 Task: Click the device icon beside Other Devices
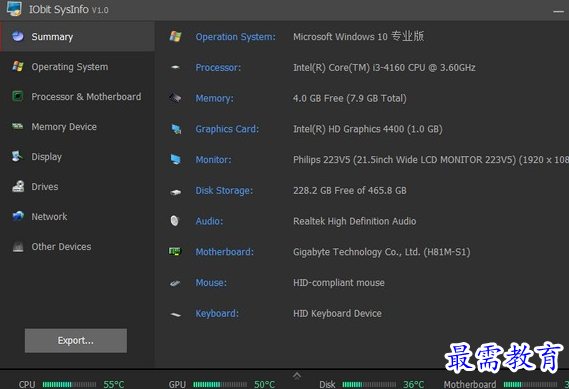coord(18,247)
